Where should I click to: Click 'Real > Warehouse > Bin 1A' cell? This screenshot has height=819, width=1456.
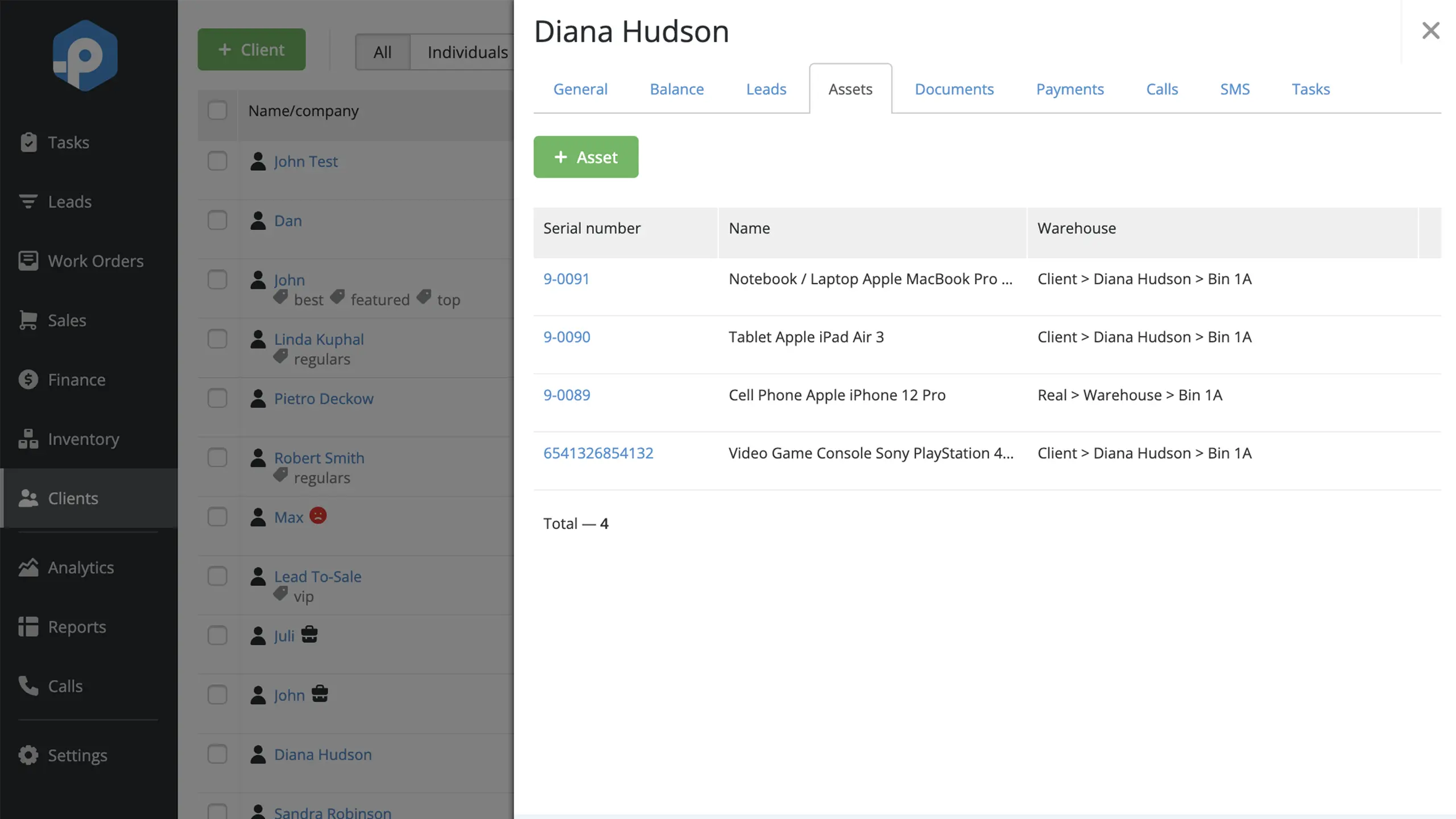tap(1130, 395)
